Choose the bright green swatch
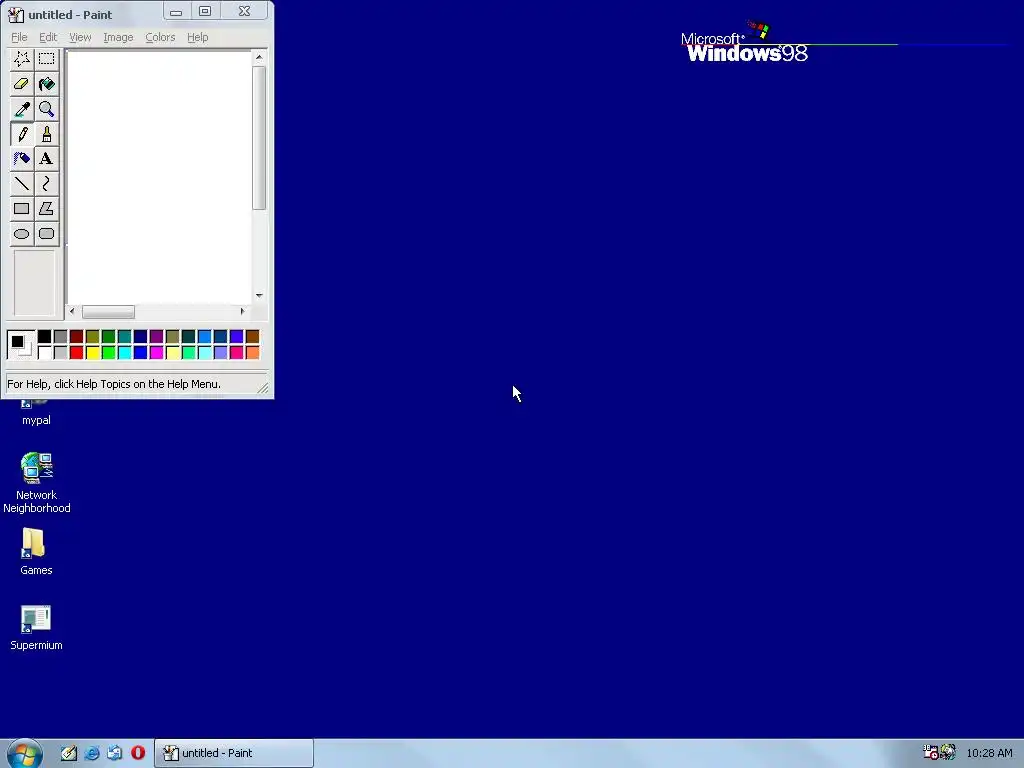 [108, 353]
